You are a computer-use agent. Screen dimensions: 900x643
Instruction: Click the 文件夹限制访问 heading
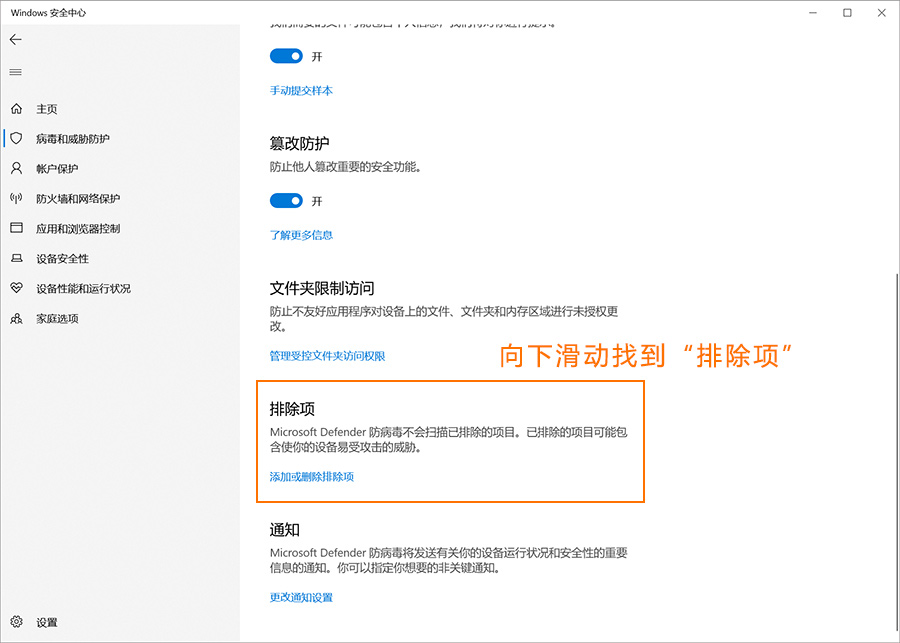[322, 288]
